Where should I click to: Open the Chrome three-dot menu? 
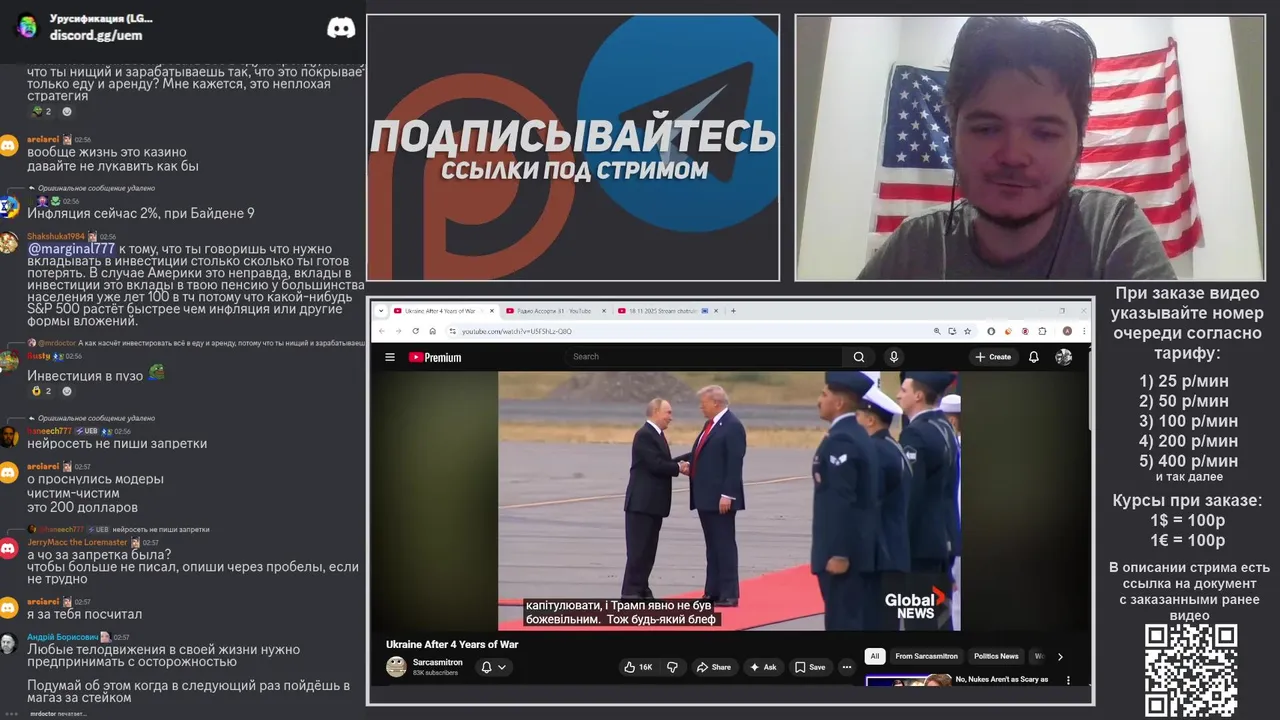[x=1082, y=331]
